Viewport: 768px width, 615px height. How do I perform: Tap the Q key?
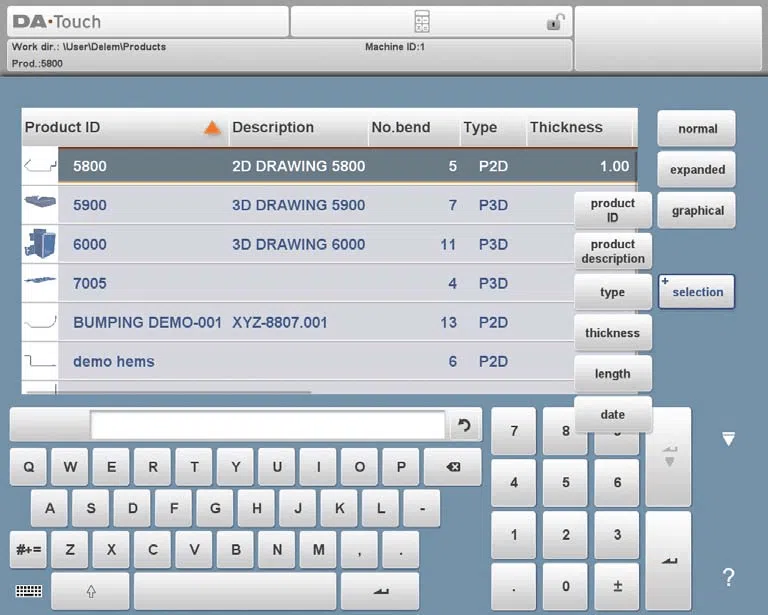coord(28,467)
